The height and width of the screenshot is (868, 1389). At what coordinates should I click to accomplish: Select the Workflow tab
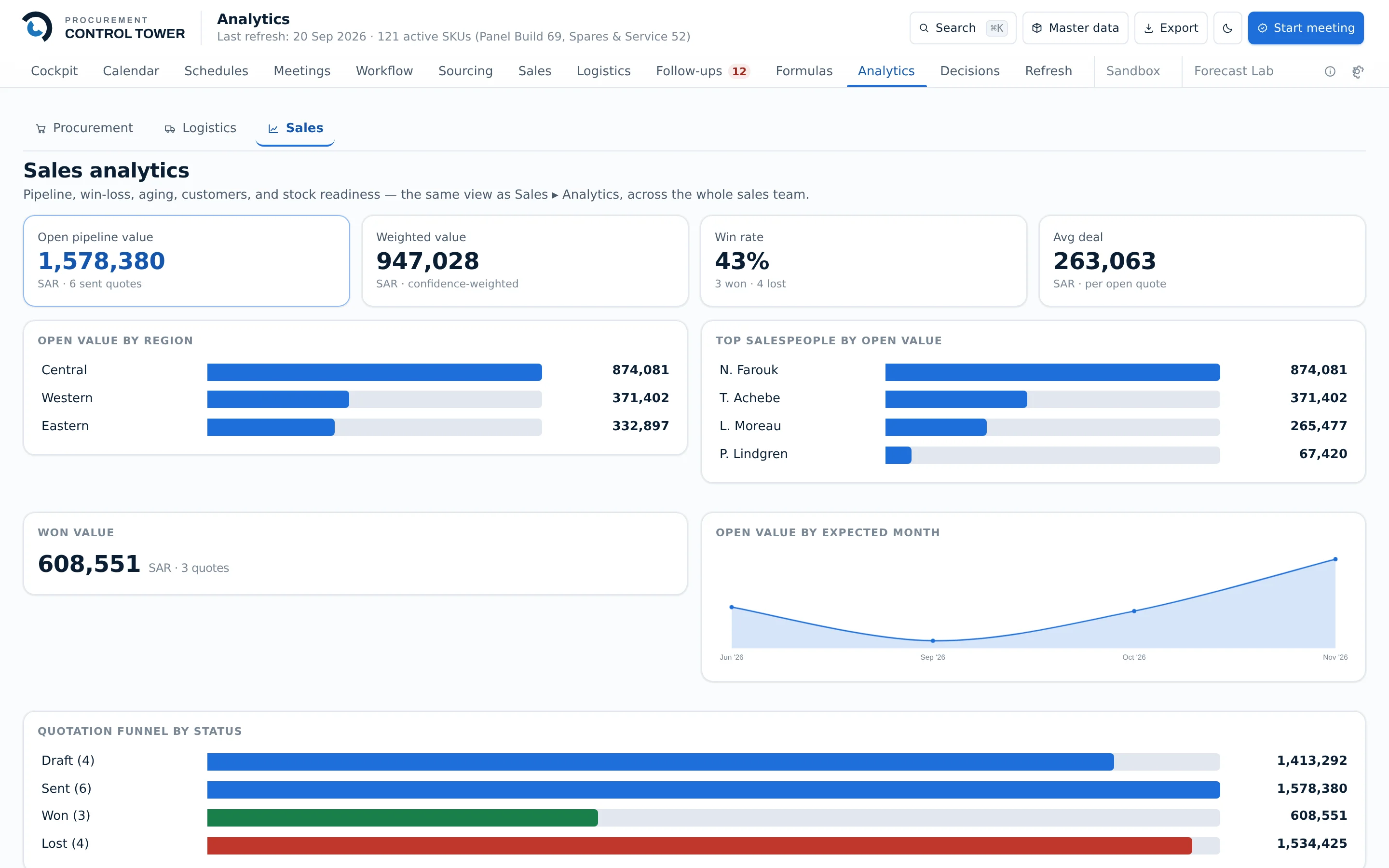point(384,71)
